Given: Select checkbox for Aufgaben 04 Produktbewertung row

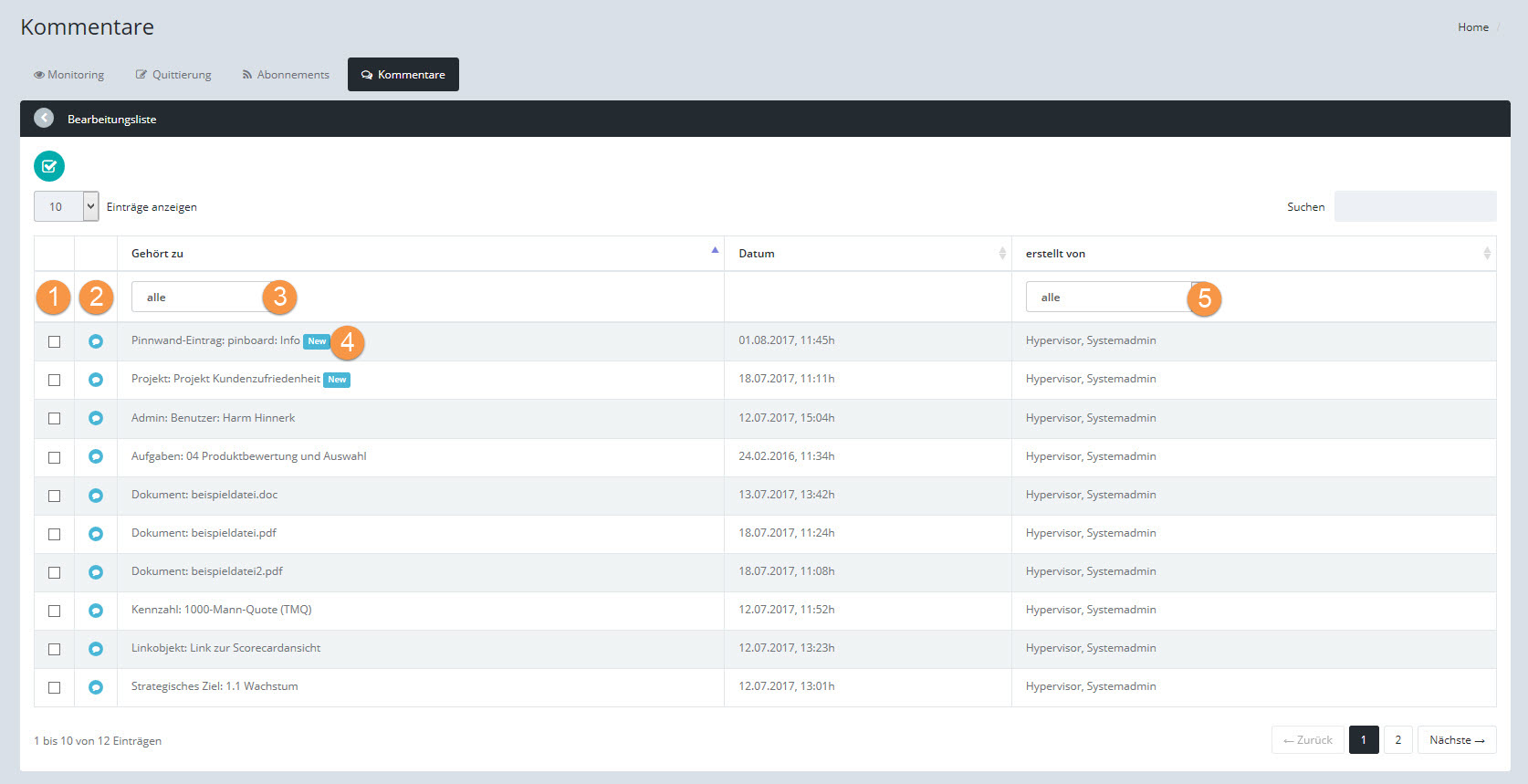Looking at the screenshot, I should [55, 457].
